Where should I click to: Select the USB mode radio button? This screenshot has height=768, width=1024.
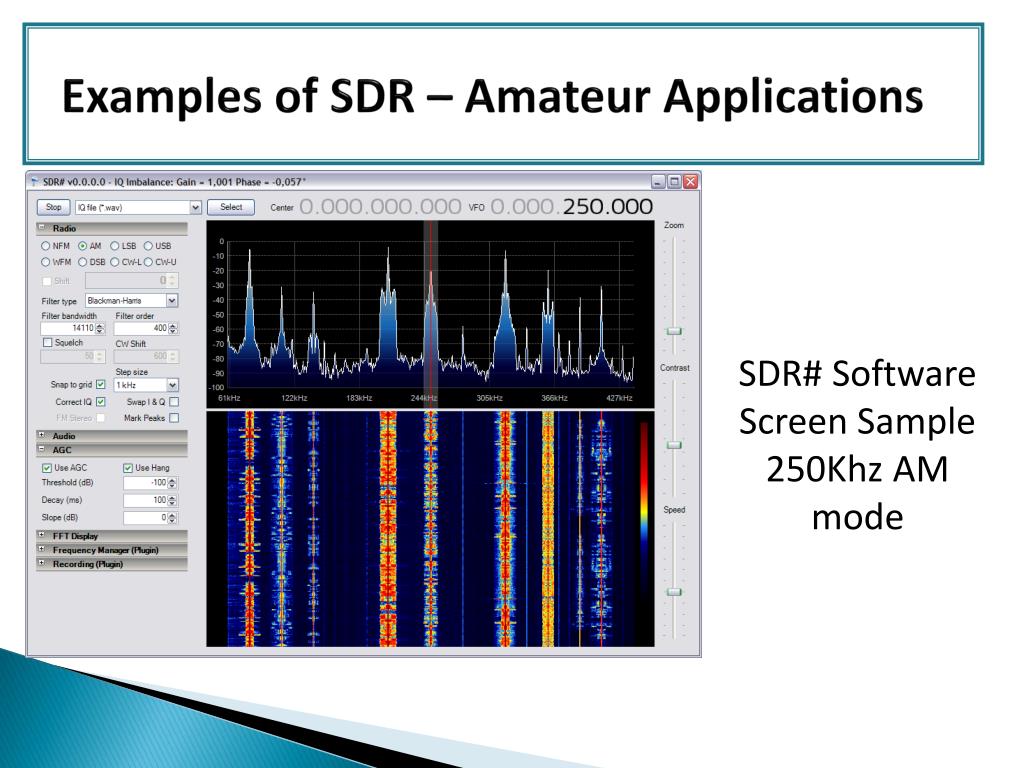pos(148,246)
